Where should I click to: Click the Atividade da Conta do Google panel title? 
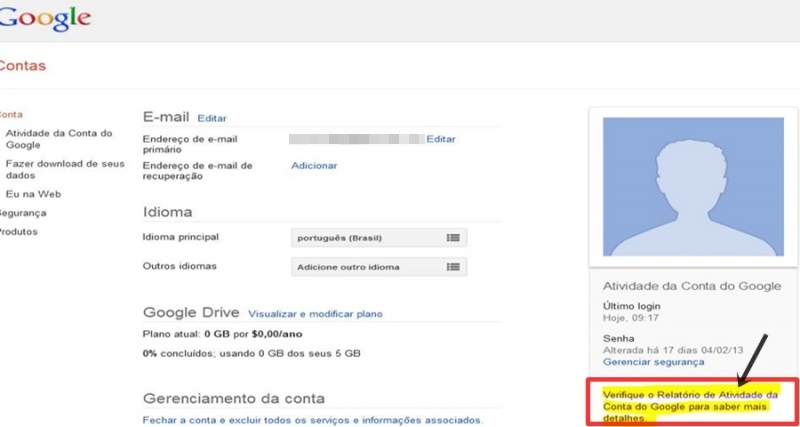click(692, 286)
